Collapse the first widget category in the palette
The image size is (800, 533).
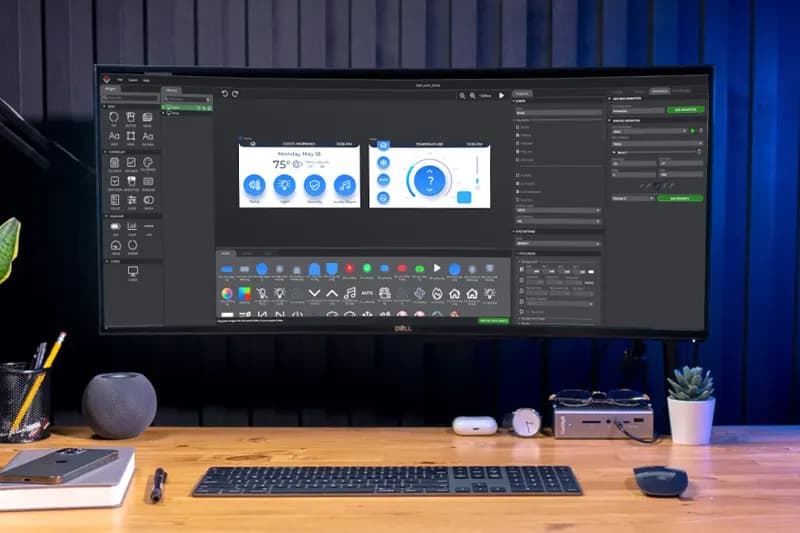tap(106, 106)
